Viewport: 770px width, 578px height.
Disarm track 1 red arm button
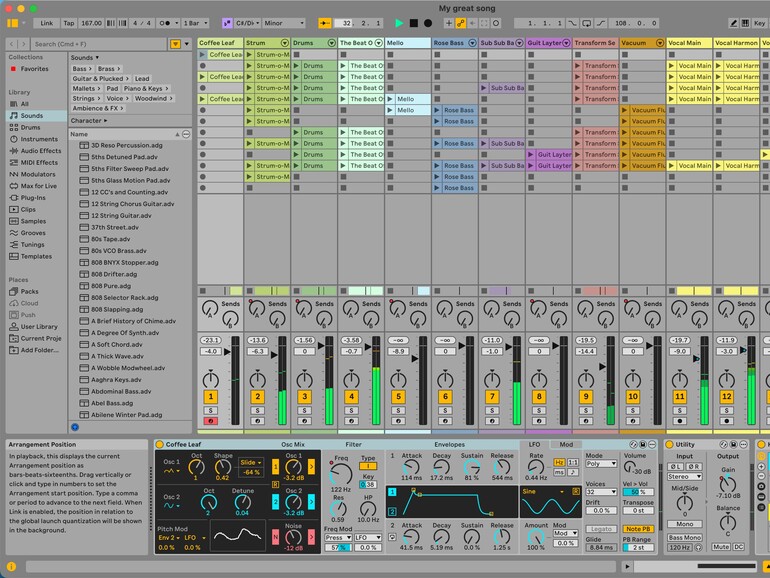tap(211, 421)
